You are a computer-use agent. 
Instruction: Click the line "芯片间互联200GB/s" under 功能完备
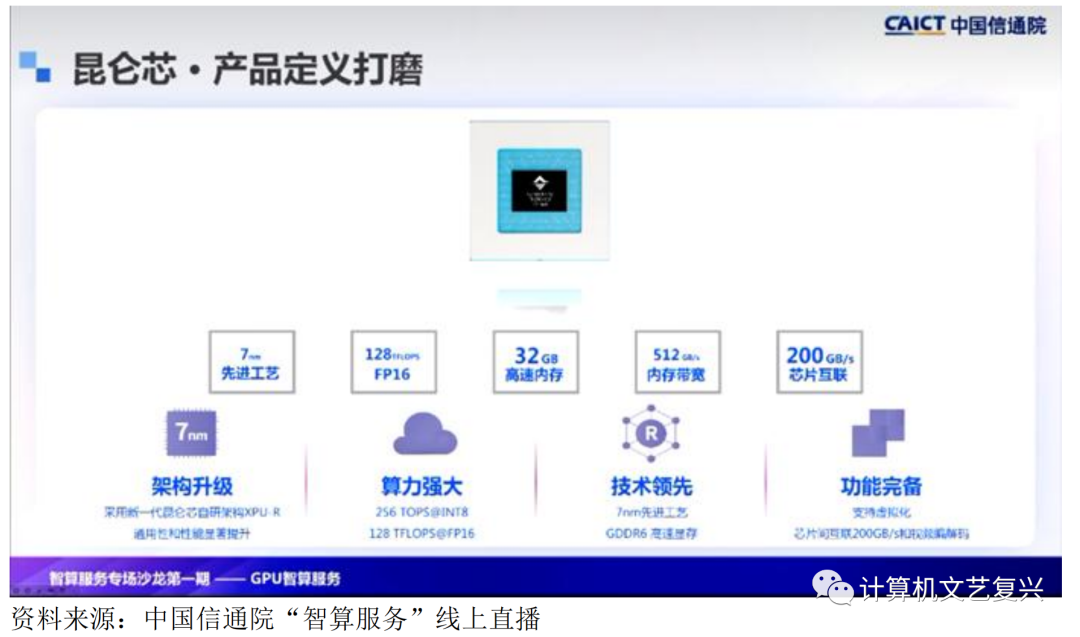(x=881, y=533)
